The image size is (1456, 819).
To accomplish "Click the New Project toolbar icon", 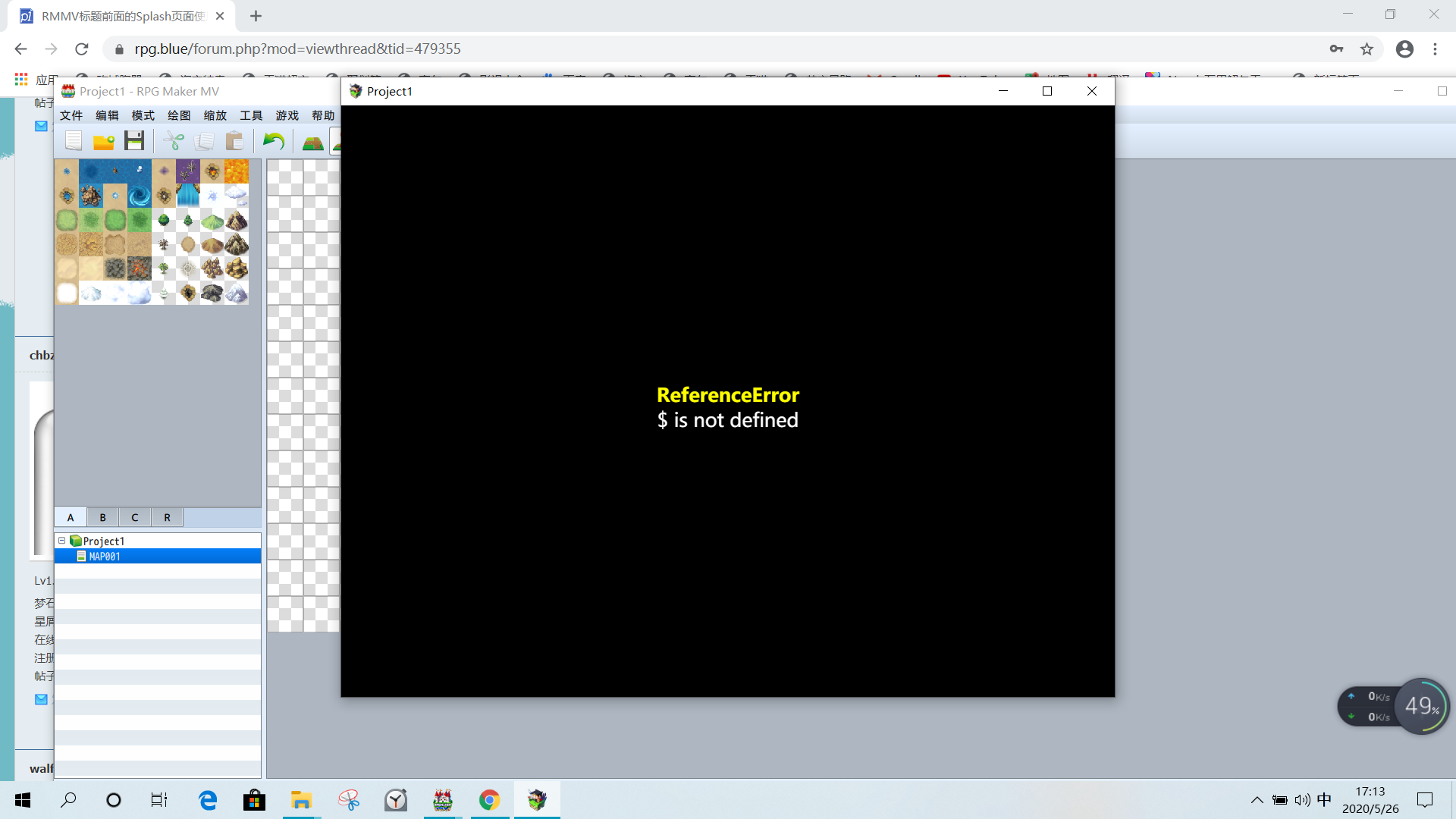I will (x=74, y=141).
